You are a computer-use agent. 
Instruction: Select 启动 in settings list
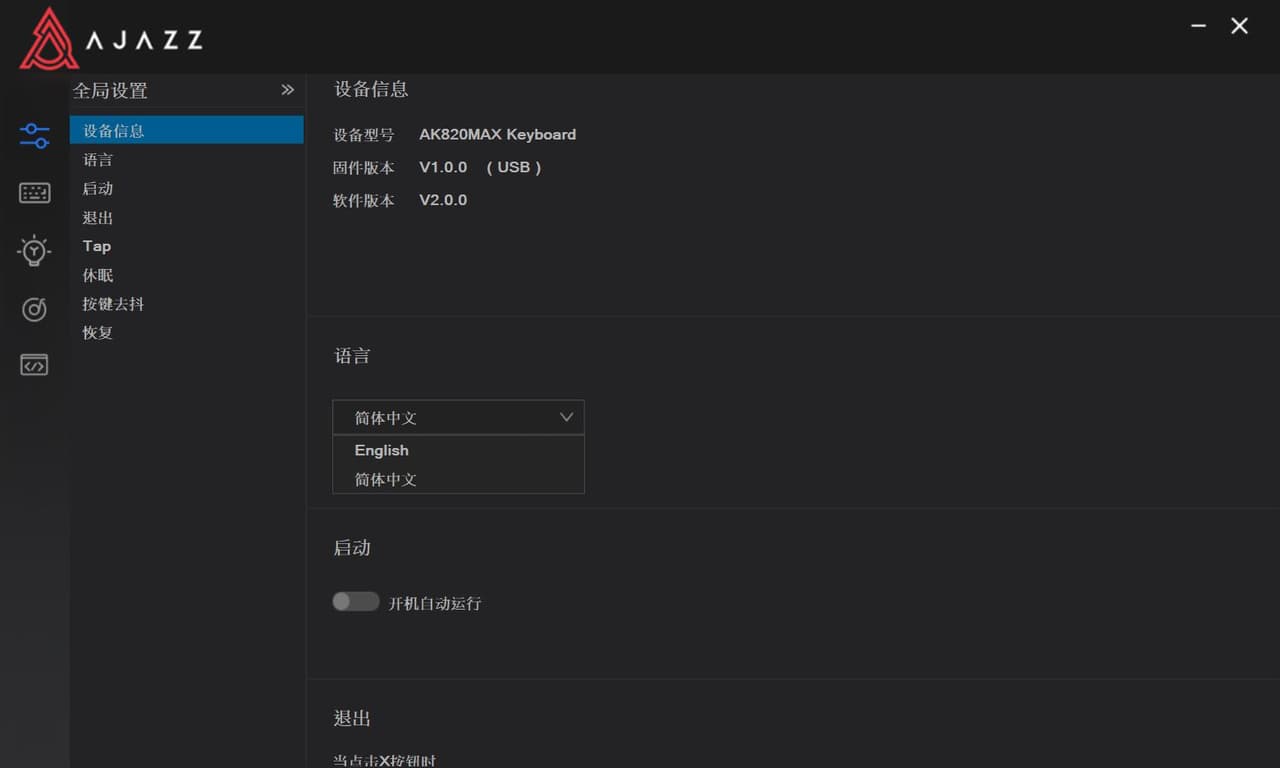coord(187,188)
